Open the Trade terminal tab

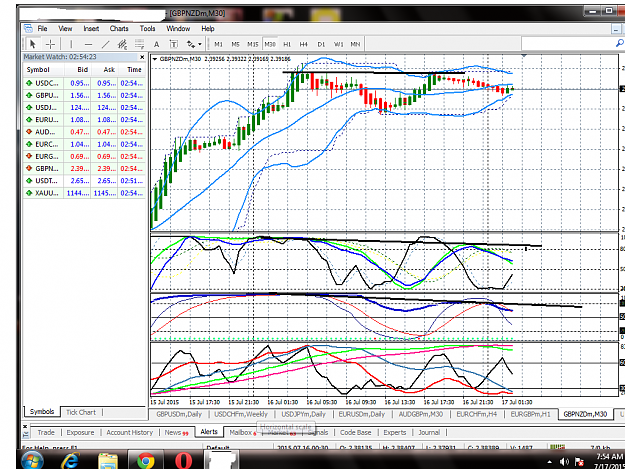coord(46,433)
